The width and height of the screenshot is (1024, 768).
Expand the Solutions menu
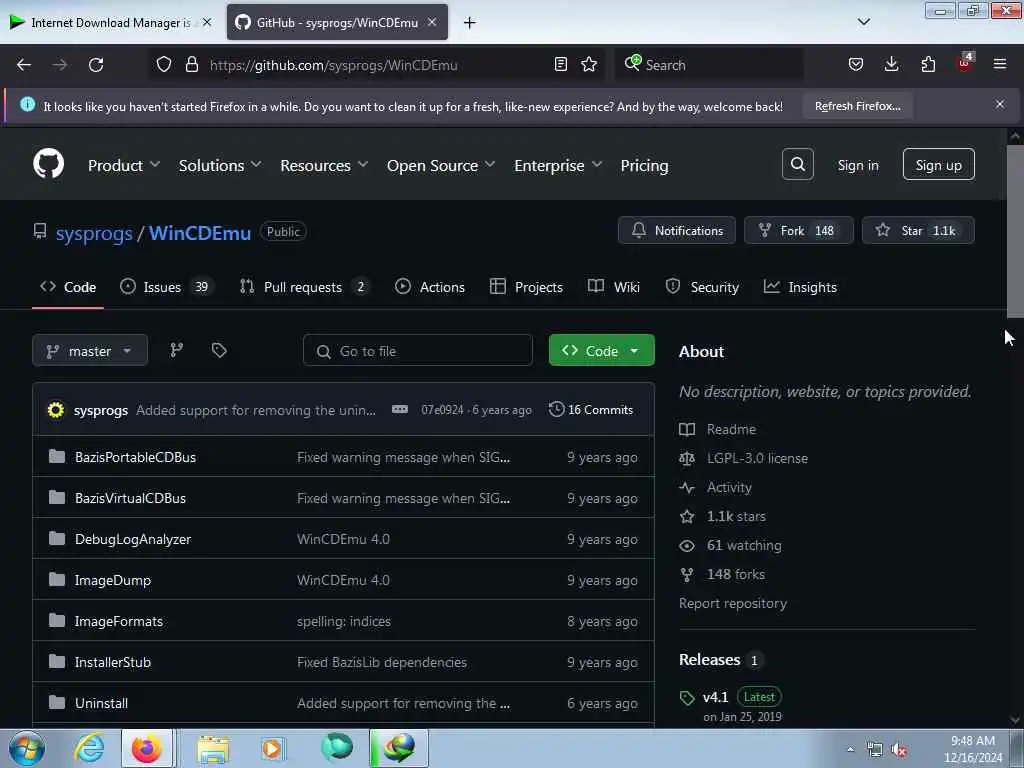click(220, 165)
